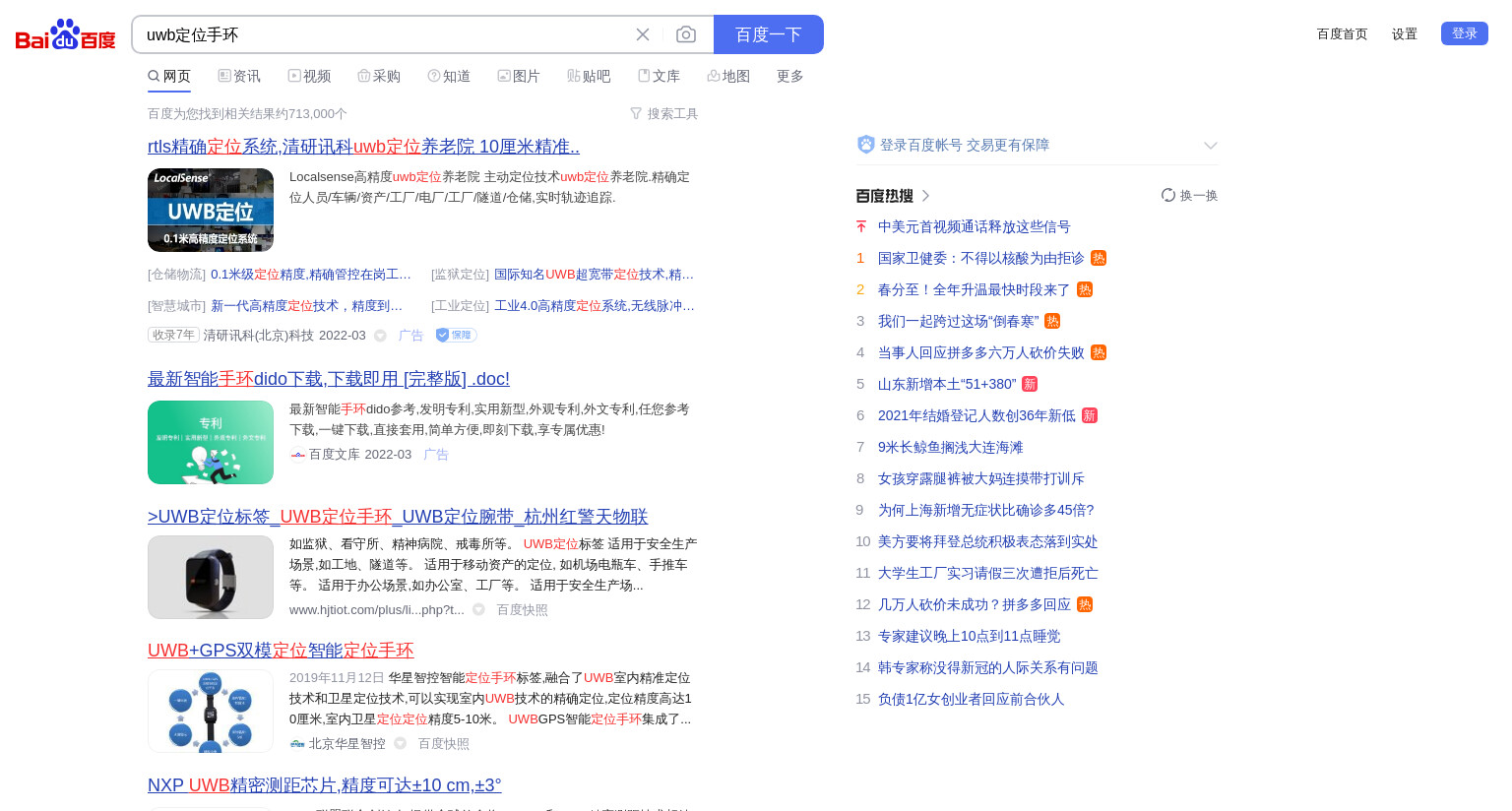The image size is (1512, 811).
Task: Clear the search box with the X icon
Action: click(x=643, y=34)
